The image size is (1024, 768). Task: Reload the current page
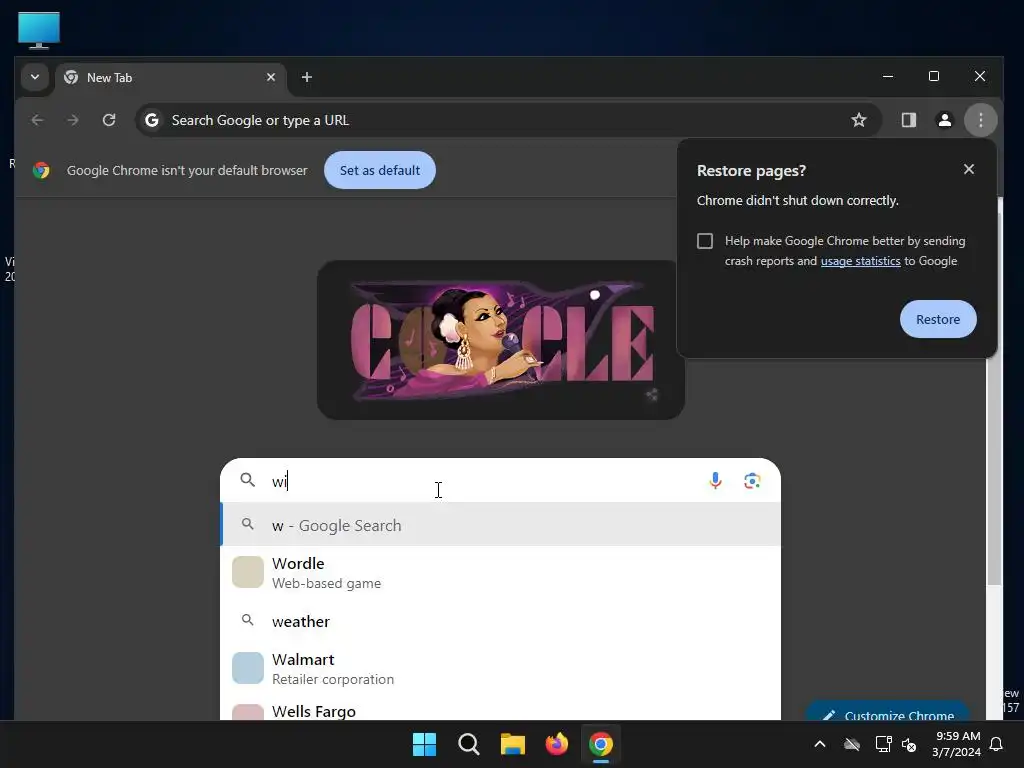109,120
